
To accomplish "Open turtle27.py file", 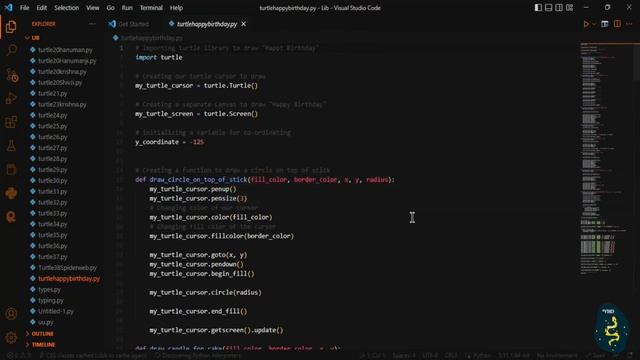I will 53,148.
